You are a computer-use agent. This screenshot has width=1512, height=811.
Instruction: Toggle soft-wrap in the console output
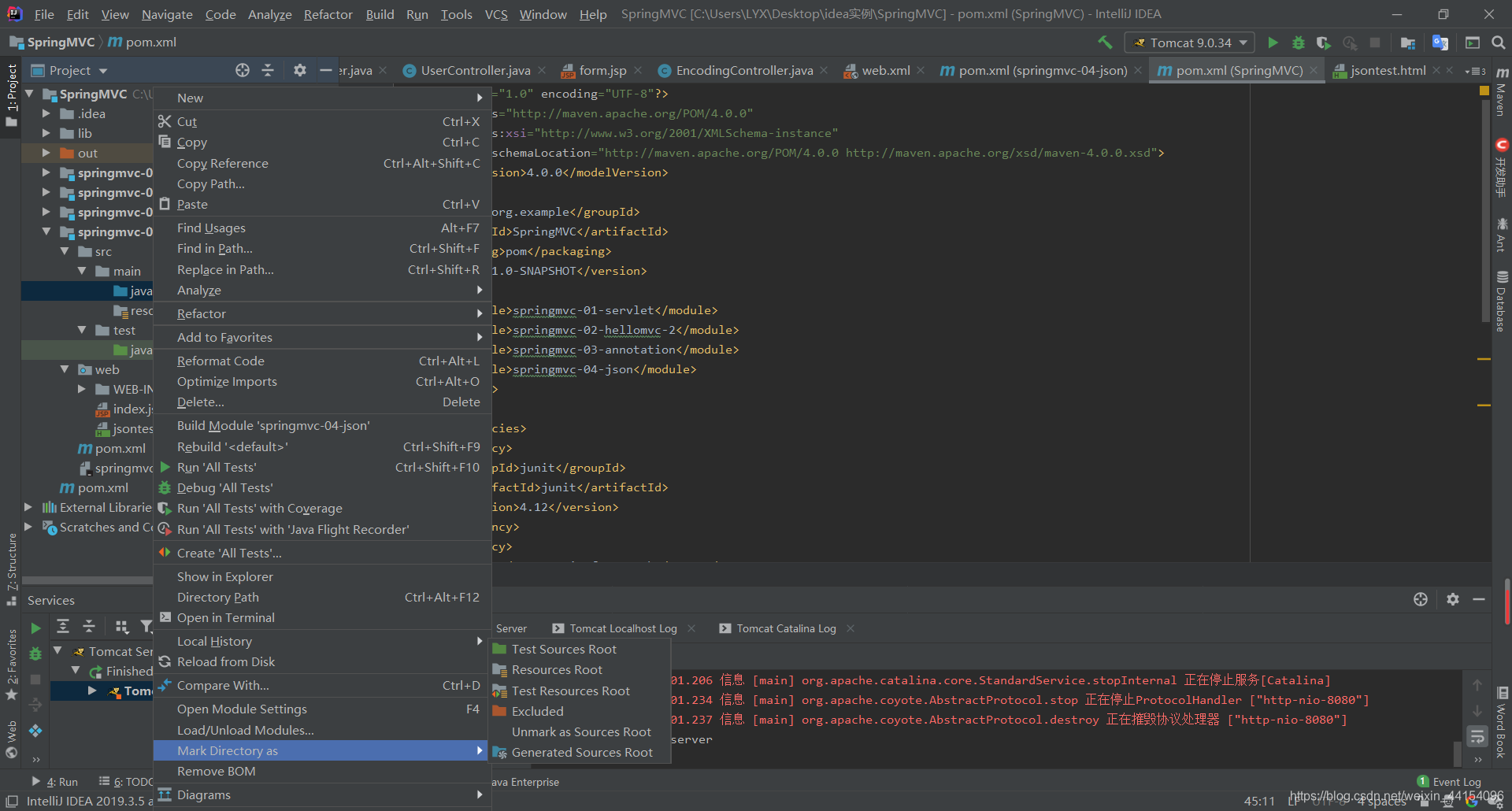[1477, 737]
